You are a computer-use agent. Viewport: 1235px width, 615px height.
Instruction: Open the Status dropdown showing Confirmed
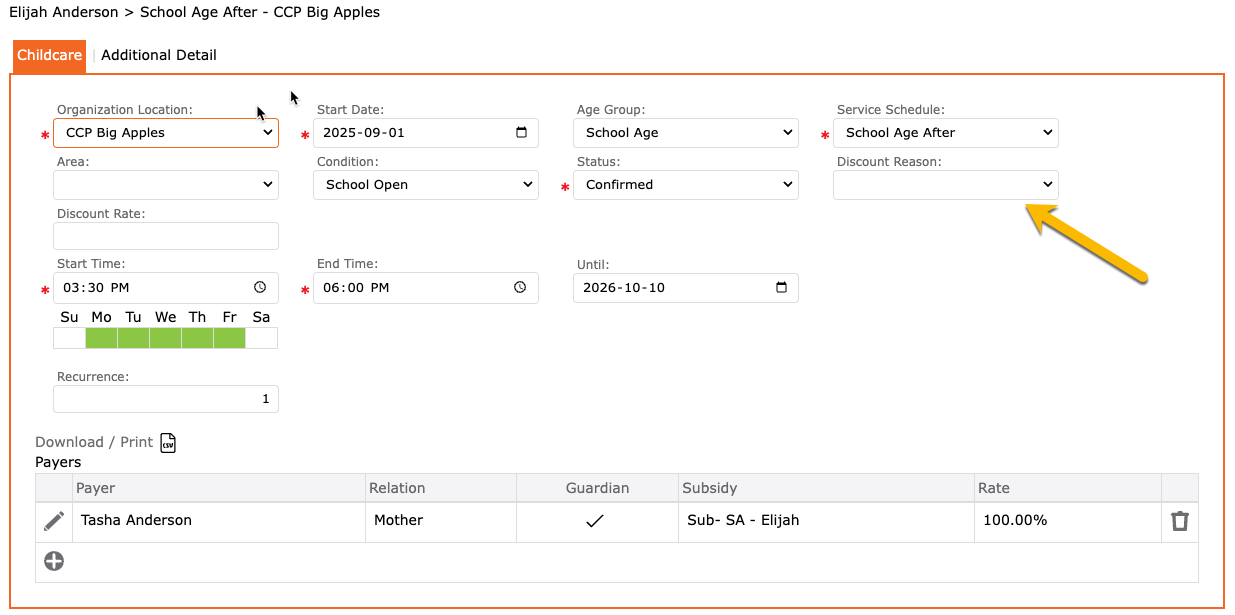[685, 185]
